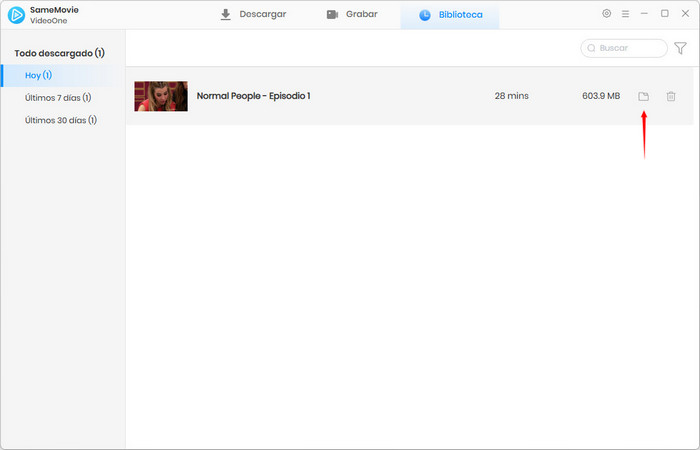The image size is (700, 450).
Task: Switch to the Grabar tab
Action: (x=352, y=15)
